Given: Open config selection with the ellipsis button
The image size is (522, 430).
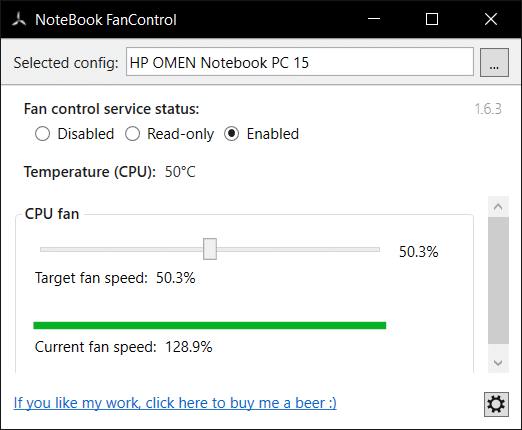Looking at the screenshot, I should [x=494, y=62].
